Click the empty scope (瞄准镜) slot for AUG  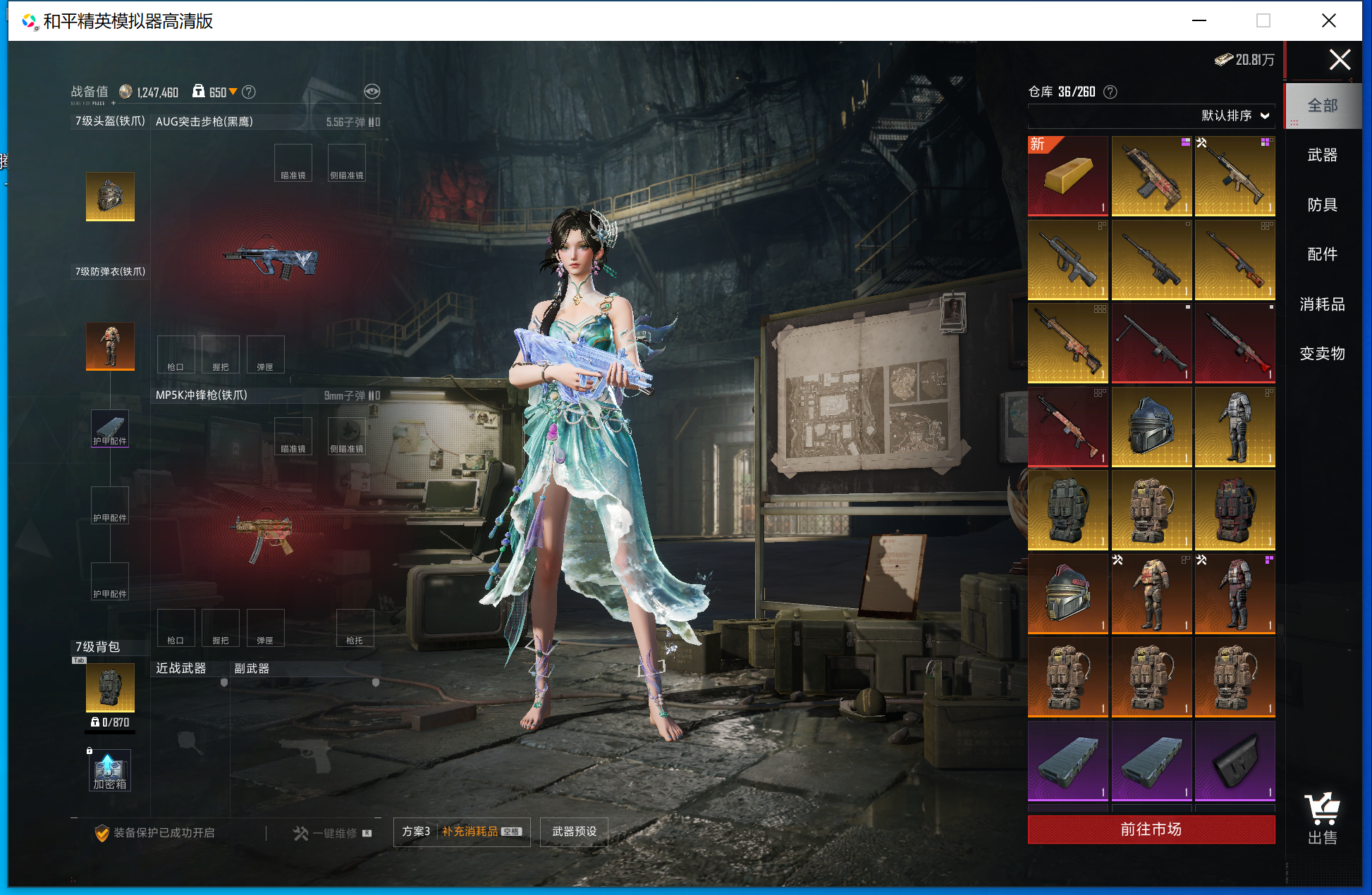293,163
